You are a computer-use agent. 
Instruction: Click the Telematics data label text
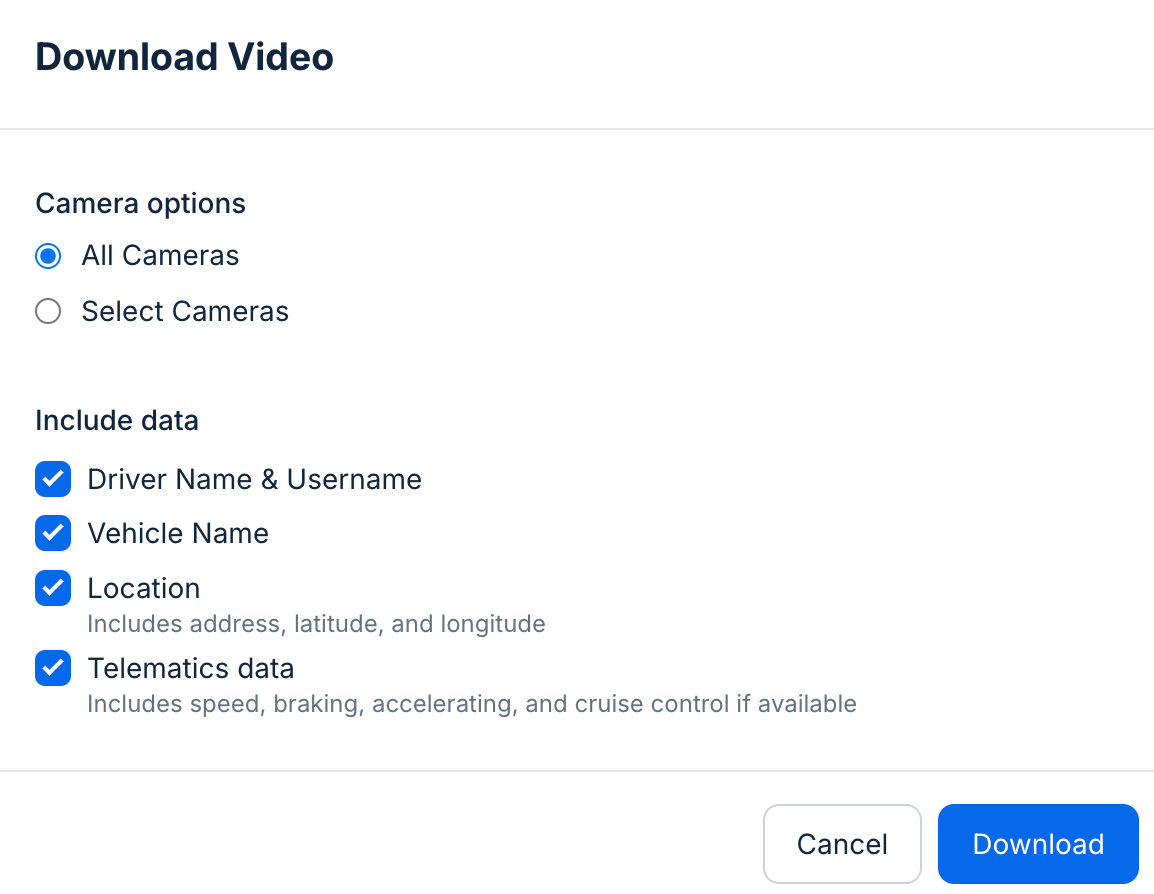click(x=191, y=668)
